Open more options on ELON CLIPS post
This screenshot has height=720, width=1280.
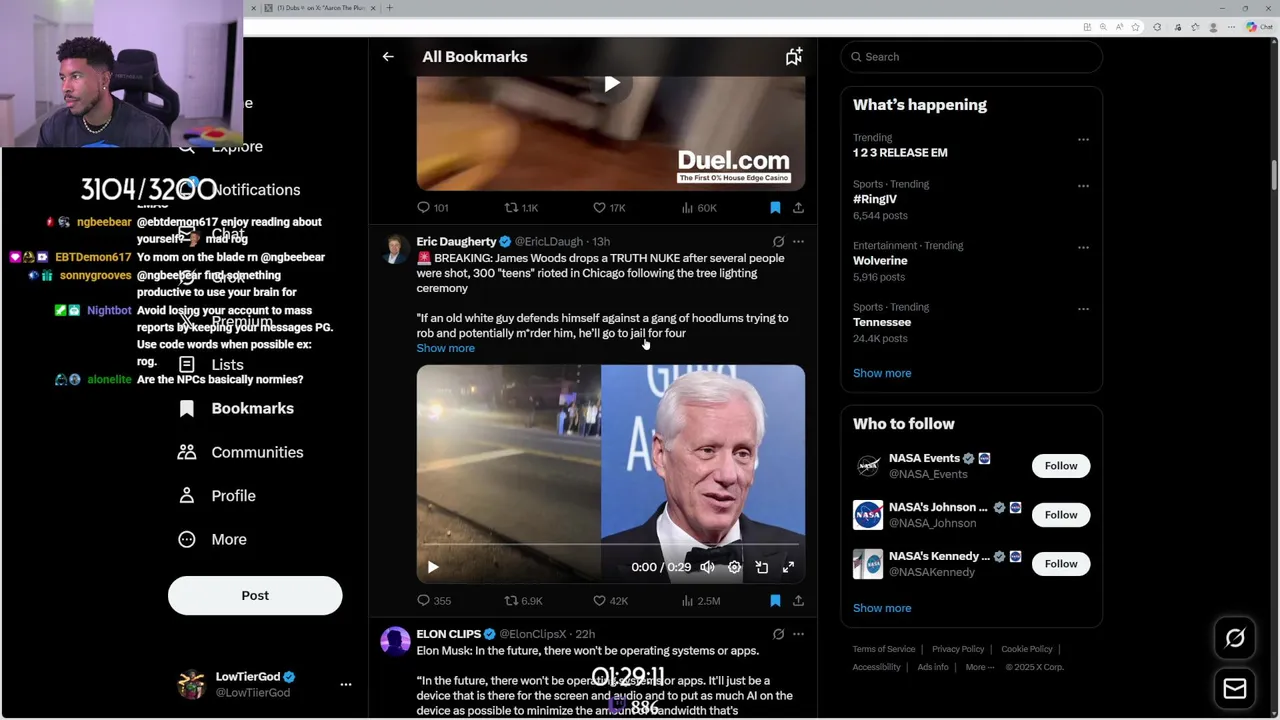798,634
